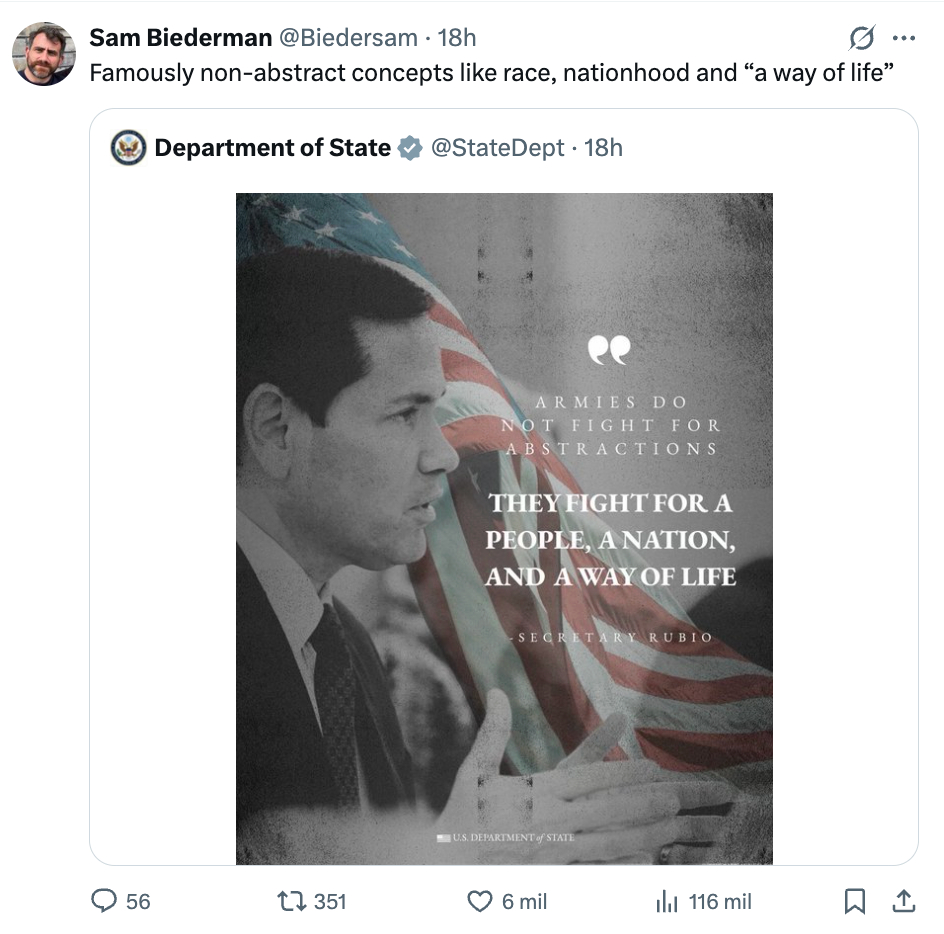Click the main tweet text about non-abstract concepts
The width and height of the screenshot is (944, 934).
coord(490,73)
